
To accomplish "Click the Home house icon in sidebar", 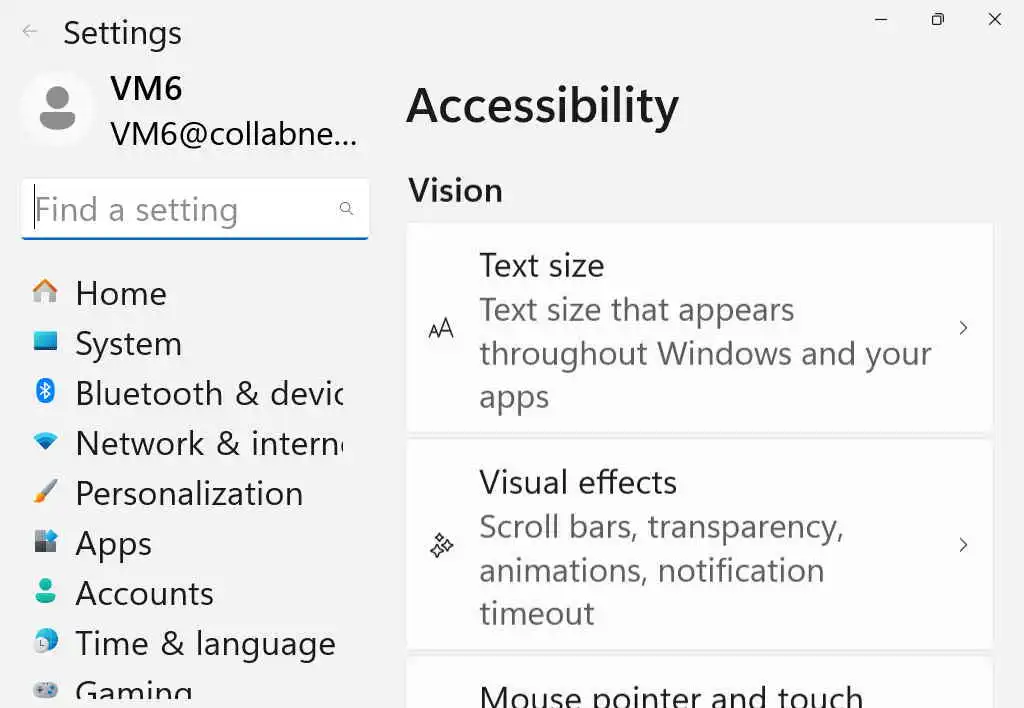I will 45,291.
